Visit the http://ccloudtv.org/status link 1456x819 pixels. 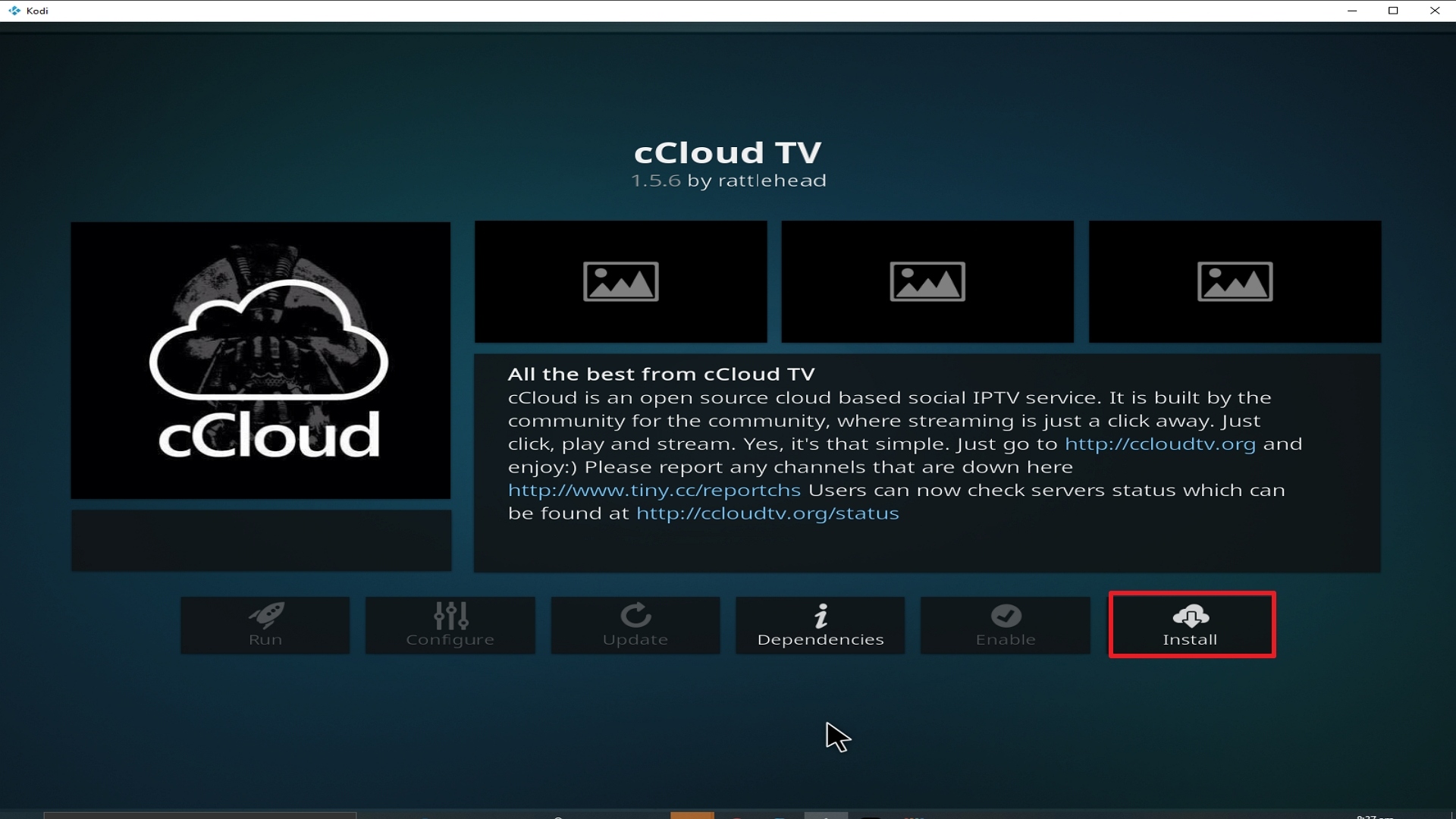[767, 513]
